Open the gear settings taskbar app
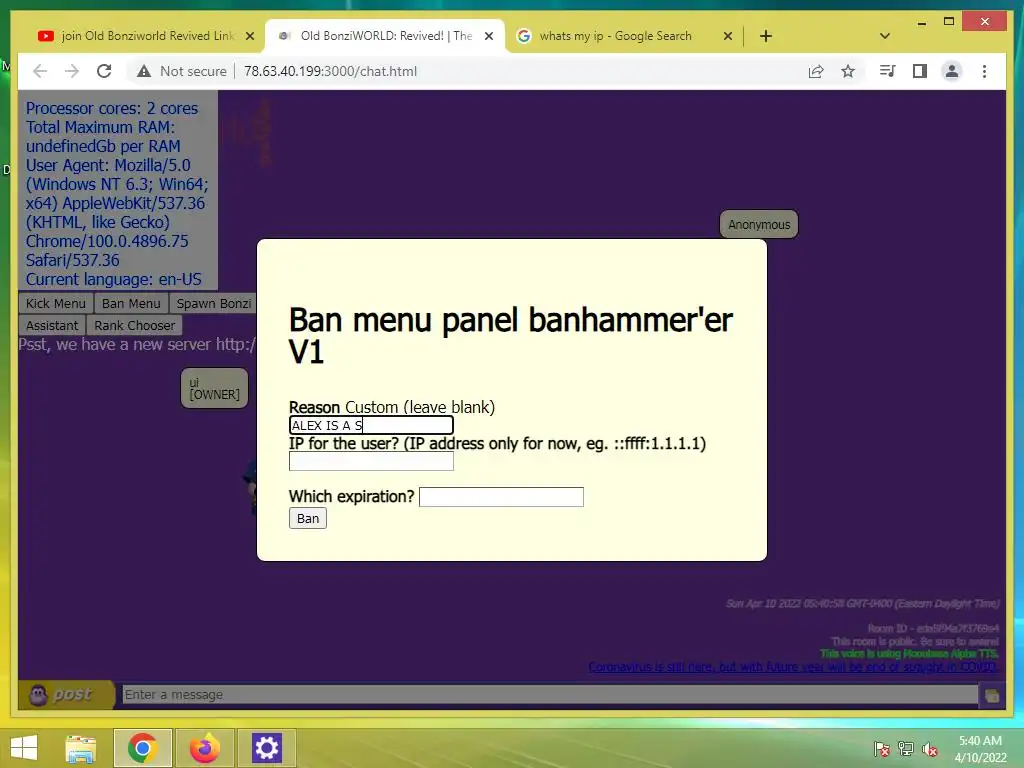 266,748
